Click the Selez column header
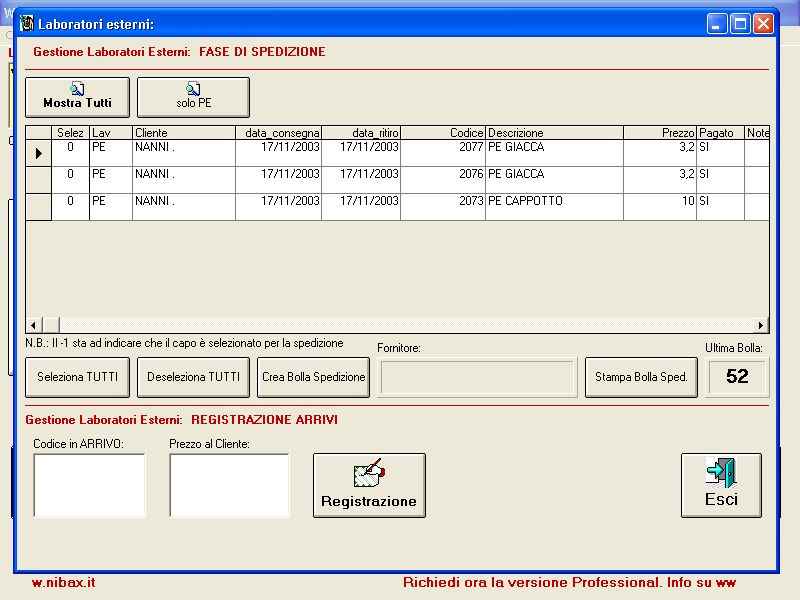Viewport: 800px width, 600px height. click(x=70, y=133)
